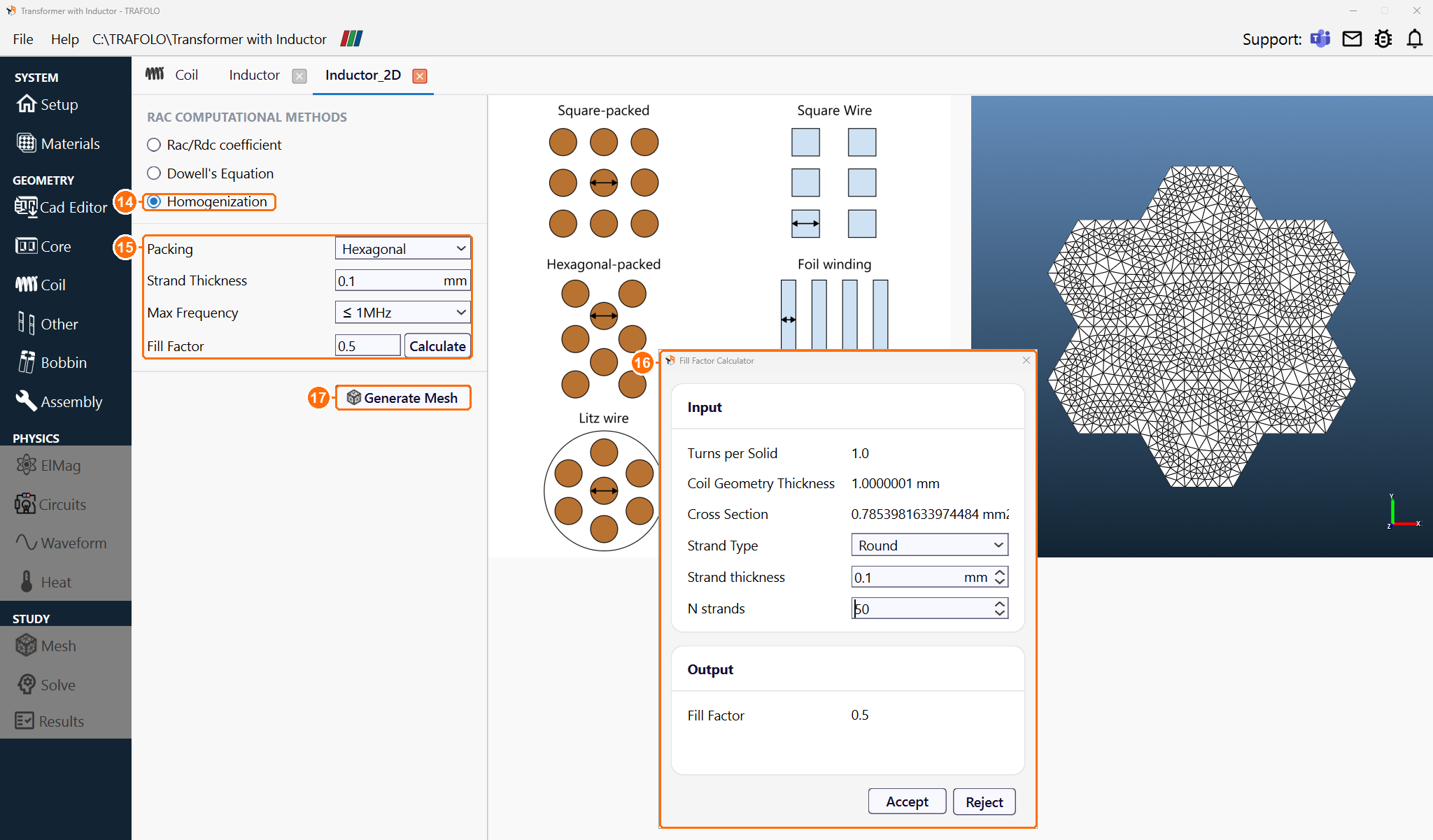Open the Waveform physics icon
This screenshot has width=1433, height=840.
27,543
